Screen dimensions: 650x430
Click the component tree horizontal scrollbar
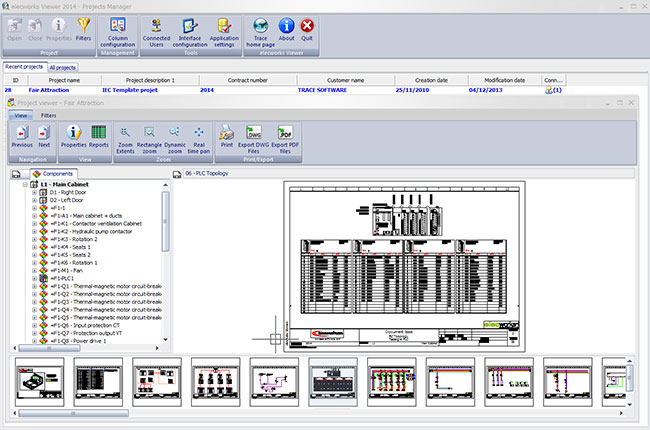click(49, 348)
